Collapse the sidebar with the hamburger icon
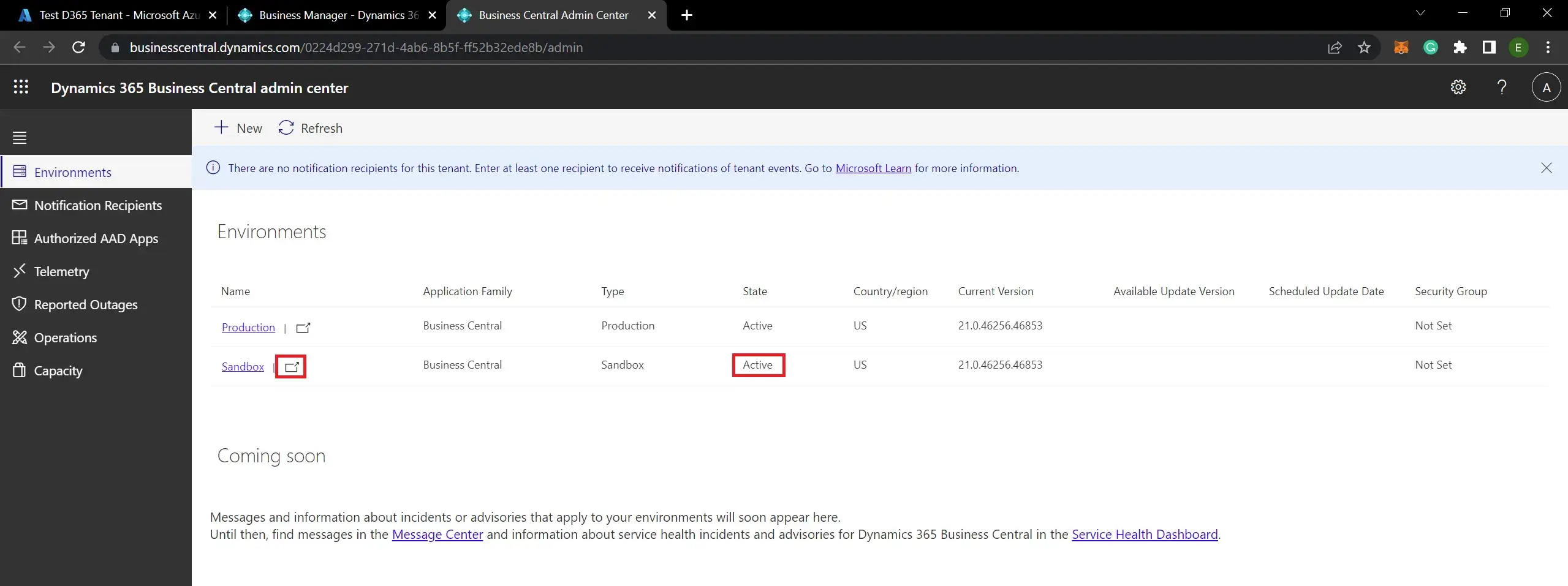 (20, 138)
